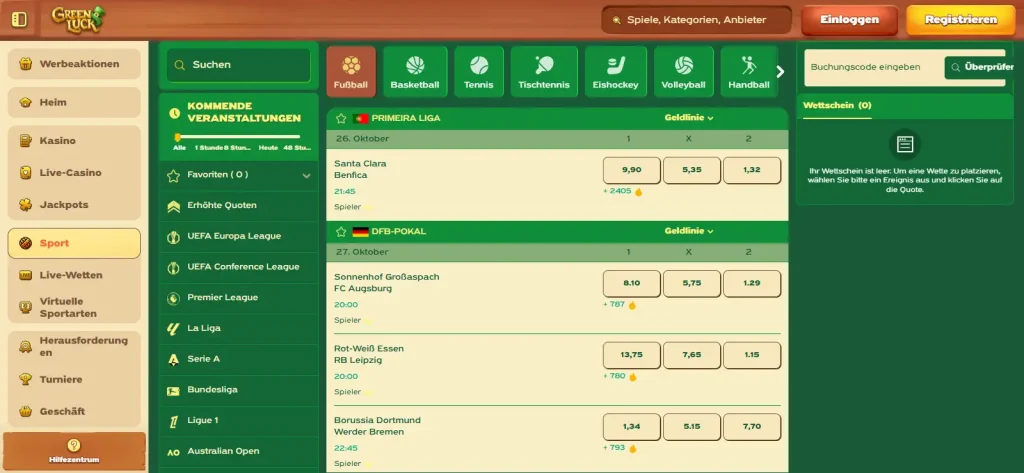1024x473 pixels.
Task: Open Live-Wetten section
Action: pyautogui.click(x=74, y=275)
